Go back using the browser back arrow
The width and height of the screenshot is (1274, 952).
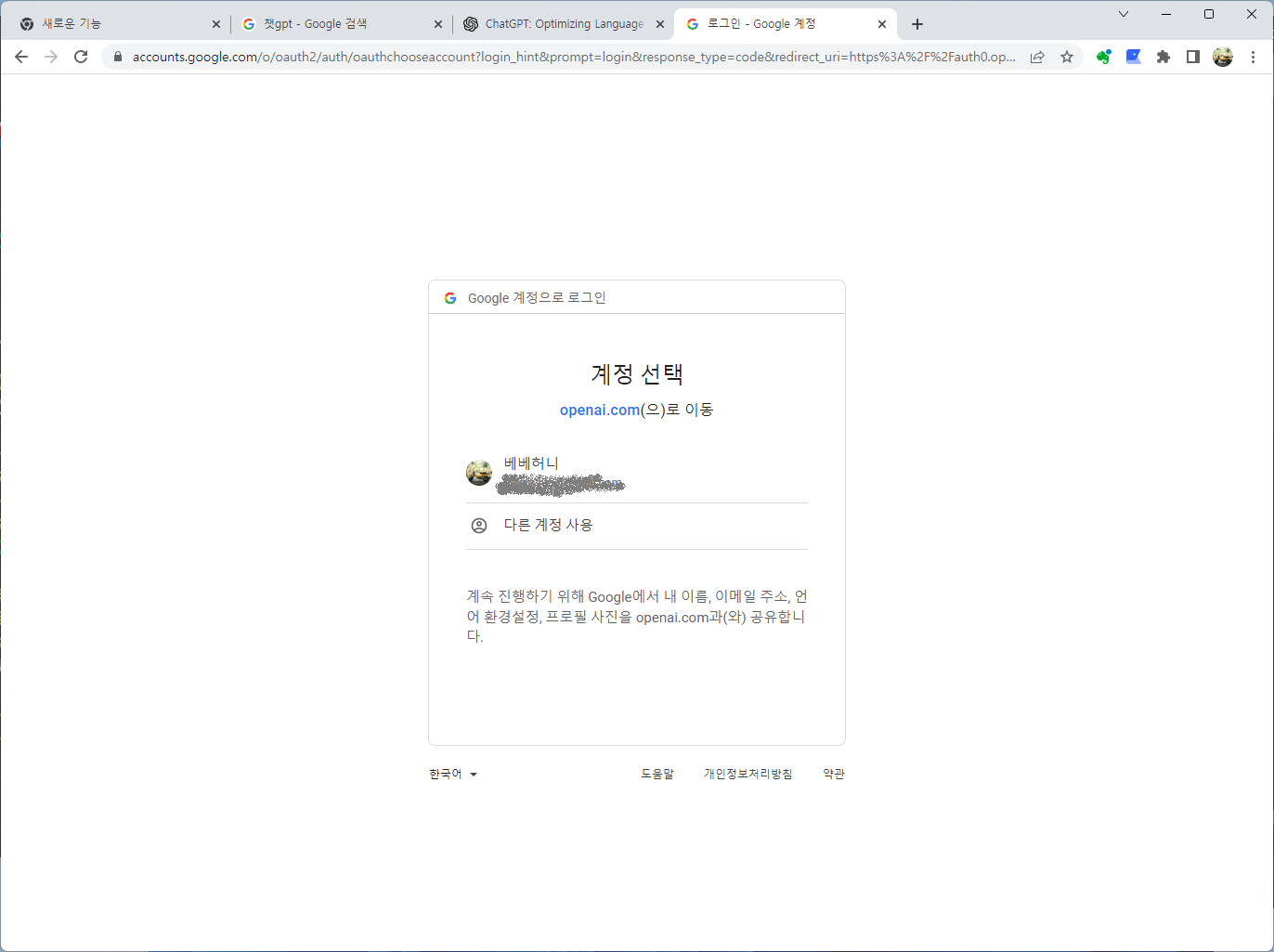click(21, 57)
